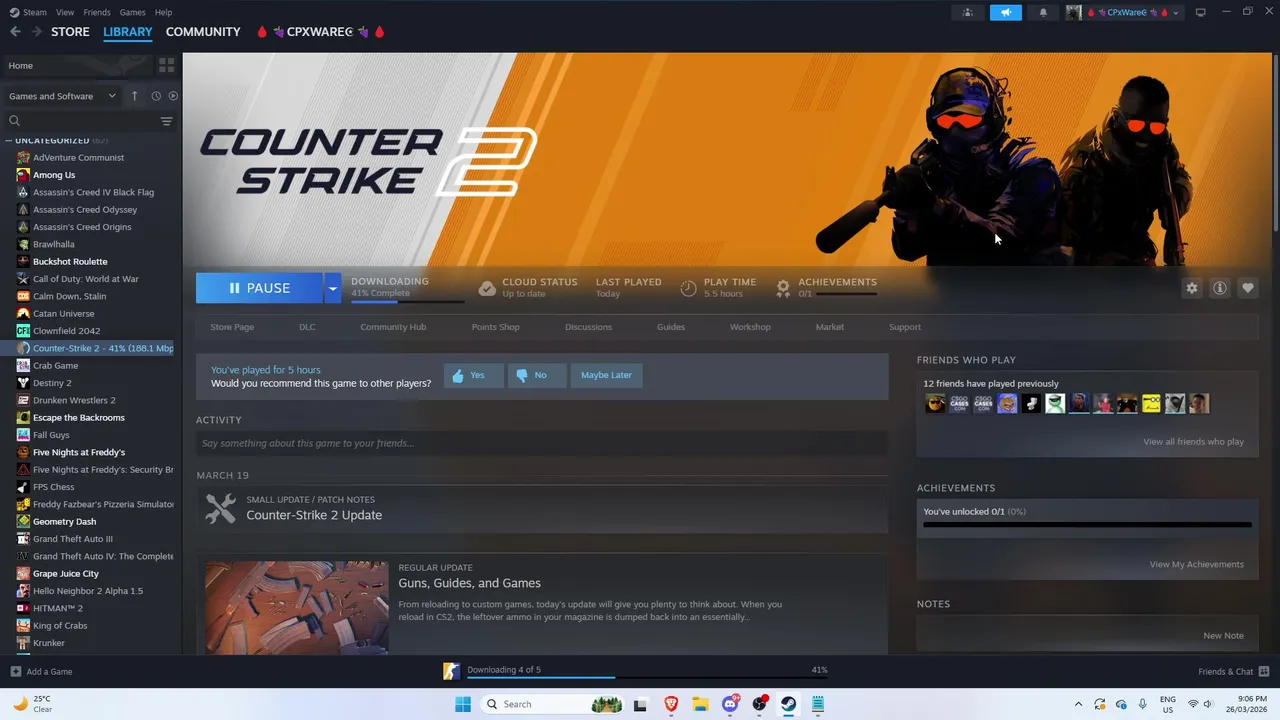Add Counter-Strike 2 to favorites heart

(1248, 288)
